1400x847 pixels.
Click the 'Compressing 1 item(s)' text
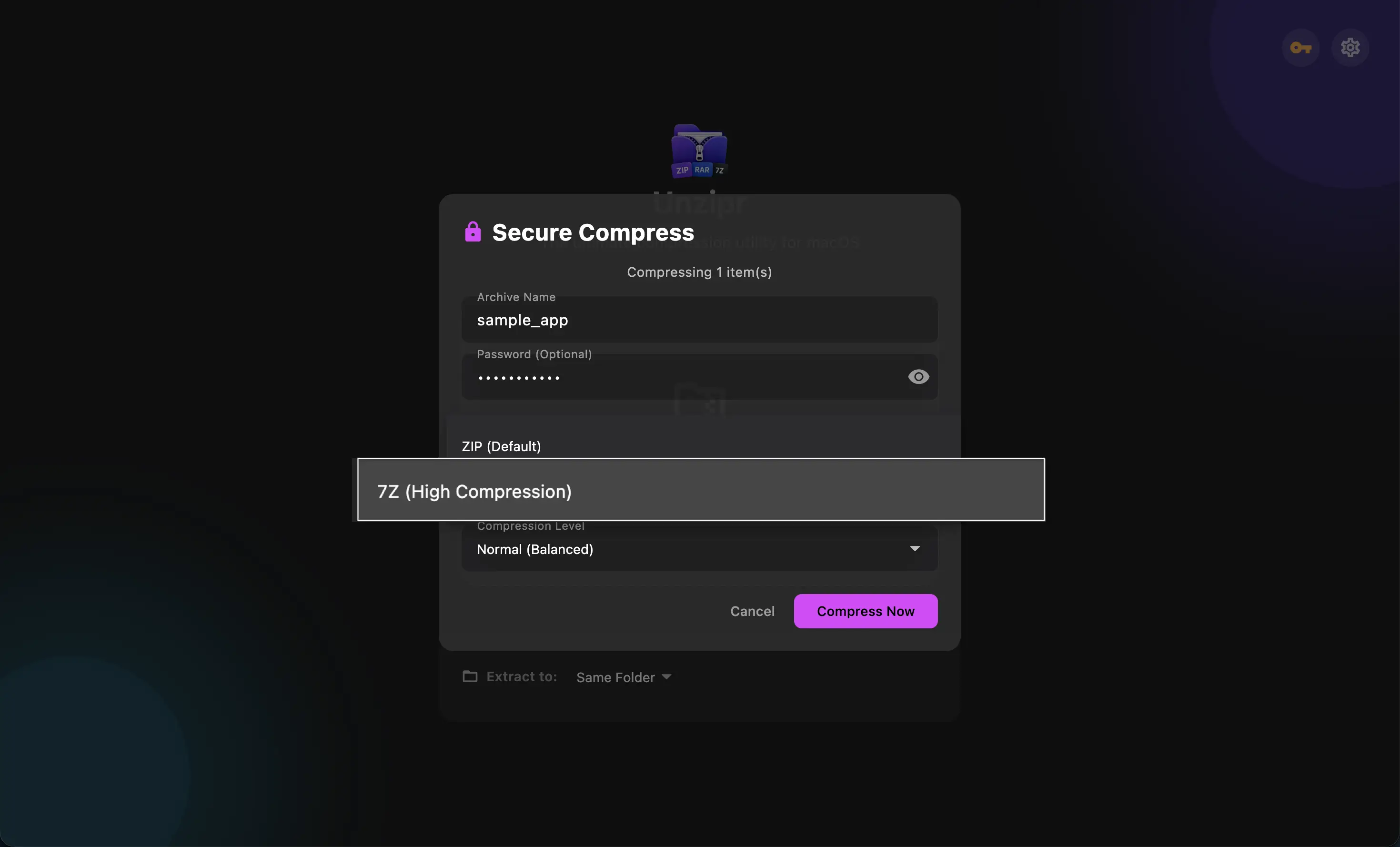pyautogui.click(x=699, y=272)
